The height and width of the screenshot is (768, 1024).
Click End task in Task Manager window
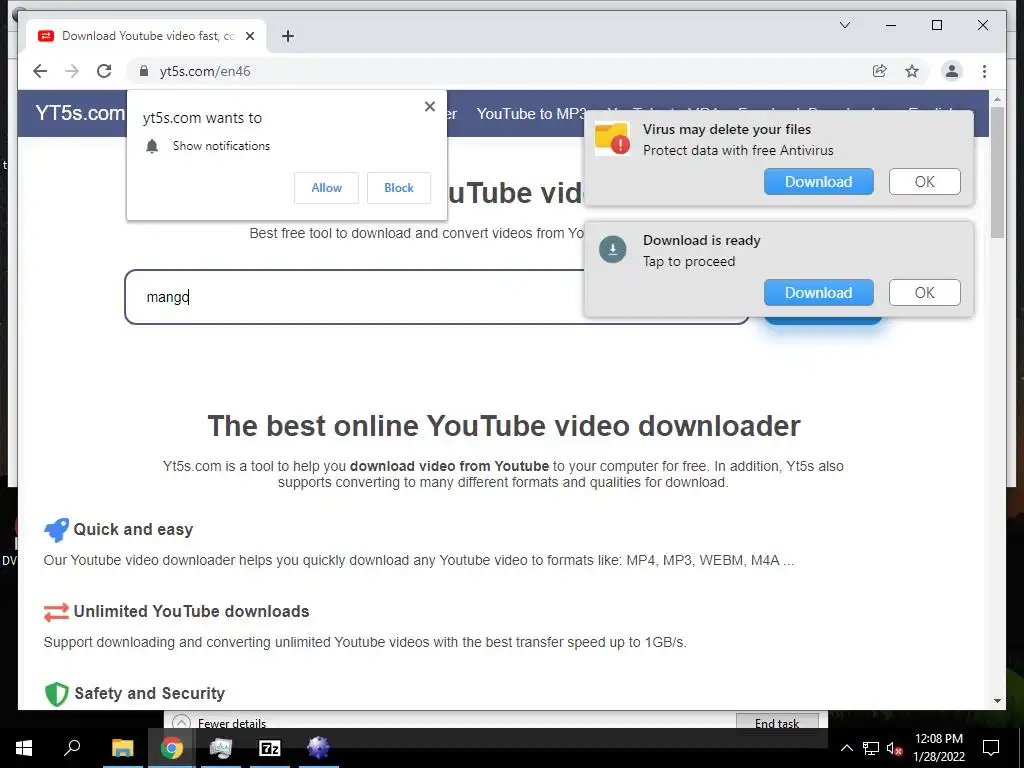pyautogui.click(x=777, y=722)
